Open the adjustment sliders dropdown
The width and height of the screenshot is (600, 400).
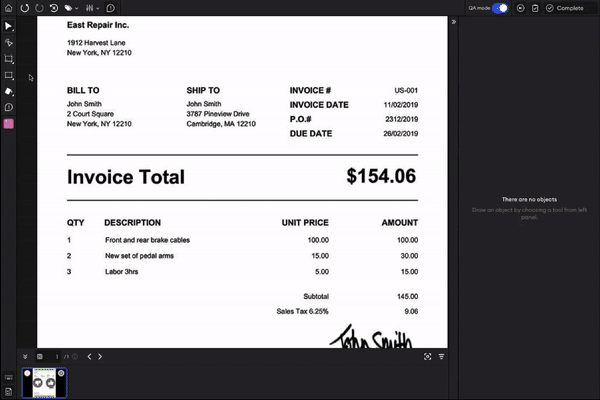point(92,8)
